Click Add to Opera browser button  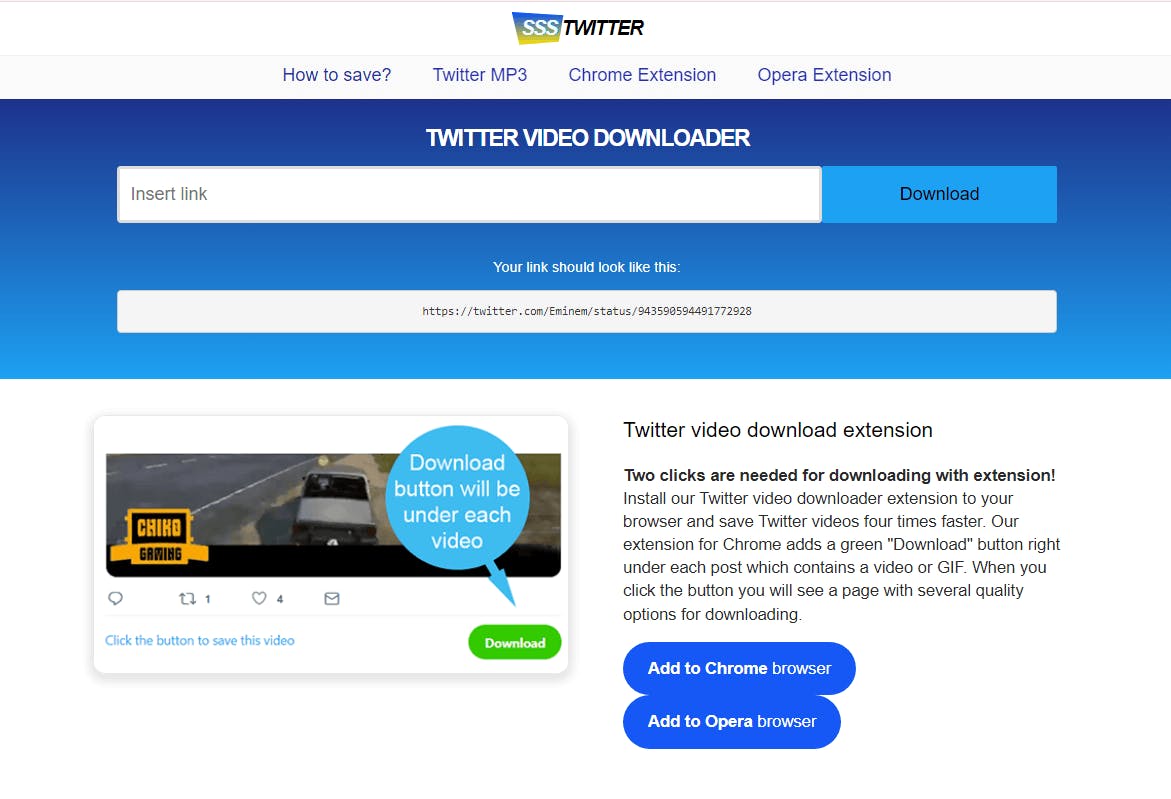click(x=732, y=721)
